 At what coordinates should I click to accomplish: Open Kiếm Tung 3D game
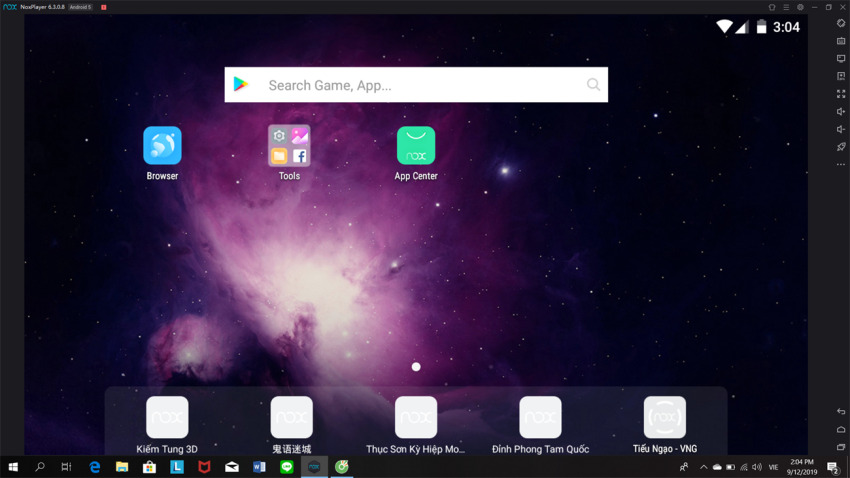tap(167, 418)
